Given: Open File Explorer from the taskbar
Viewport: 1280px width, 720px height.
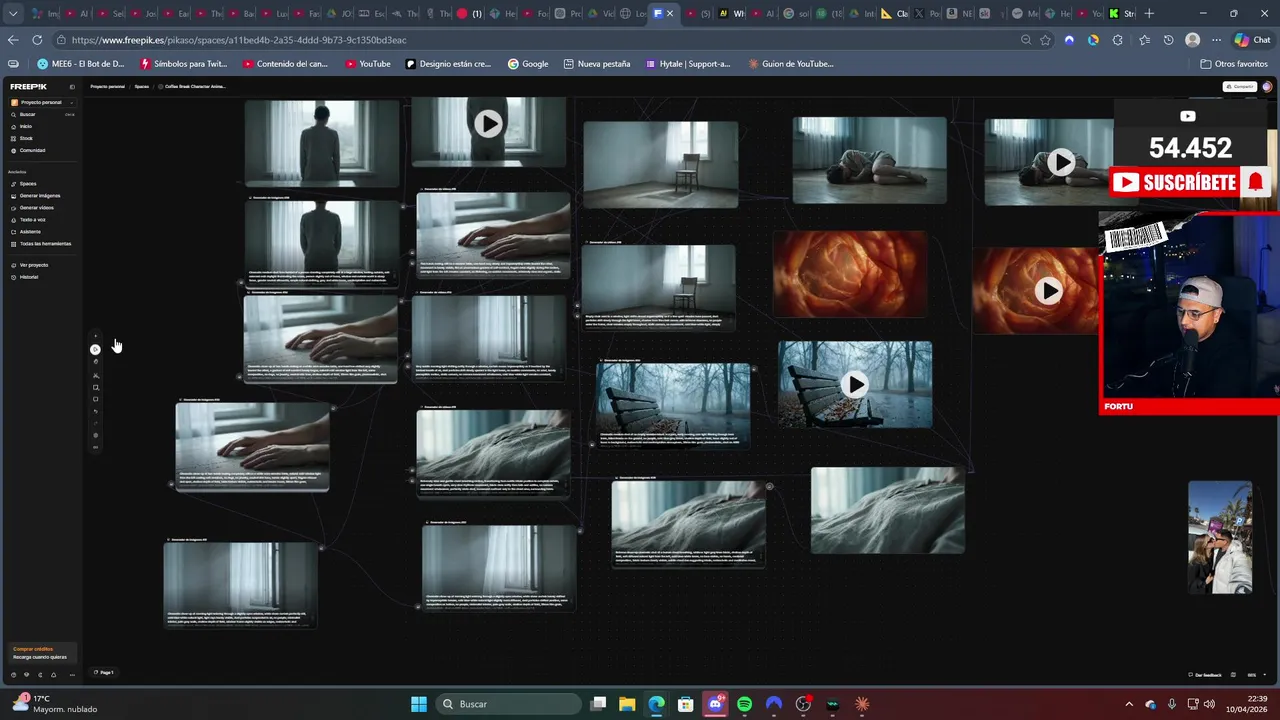Looking at the screenshot, I should click(x=627, y=704).
